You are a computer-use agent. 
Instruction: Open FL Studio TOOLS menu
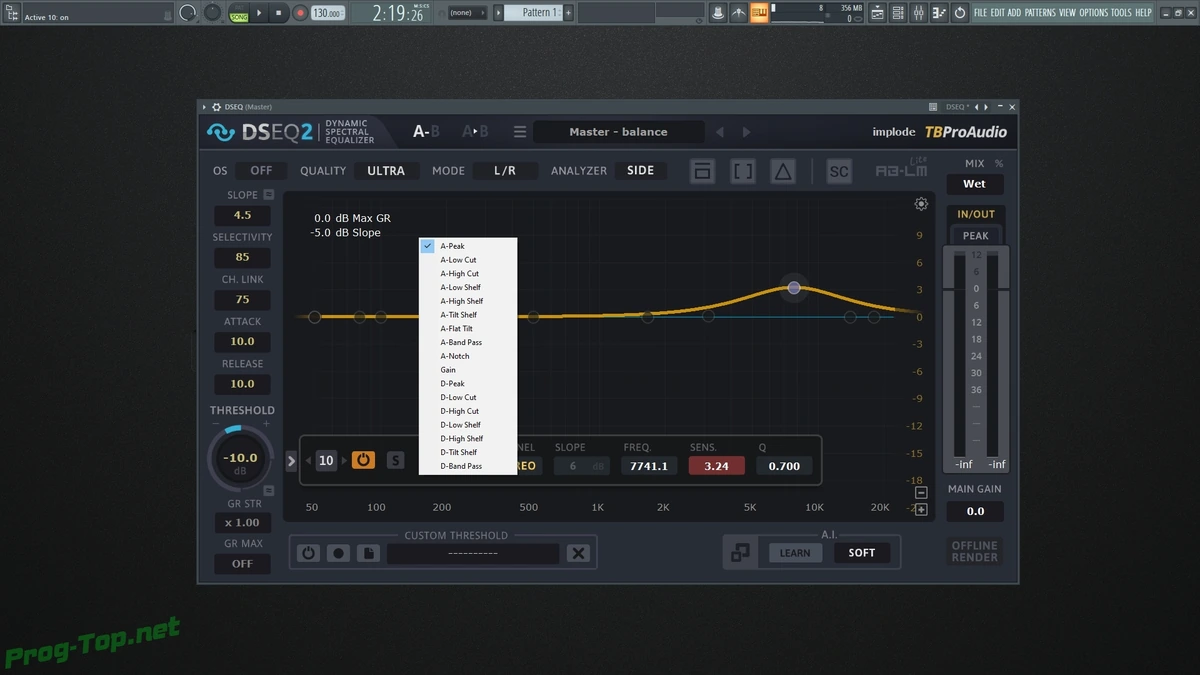click(x=1121, y=13)
